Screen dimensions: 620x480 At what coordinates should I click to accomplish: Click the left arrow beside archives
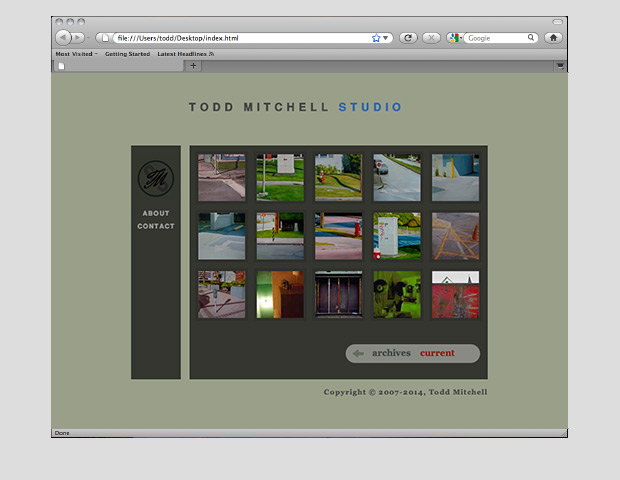(x=358, y=353)
